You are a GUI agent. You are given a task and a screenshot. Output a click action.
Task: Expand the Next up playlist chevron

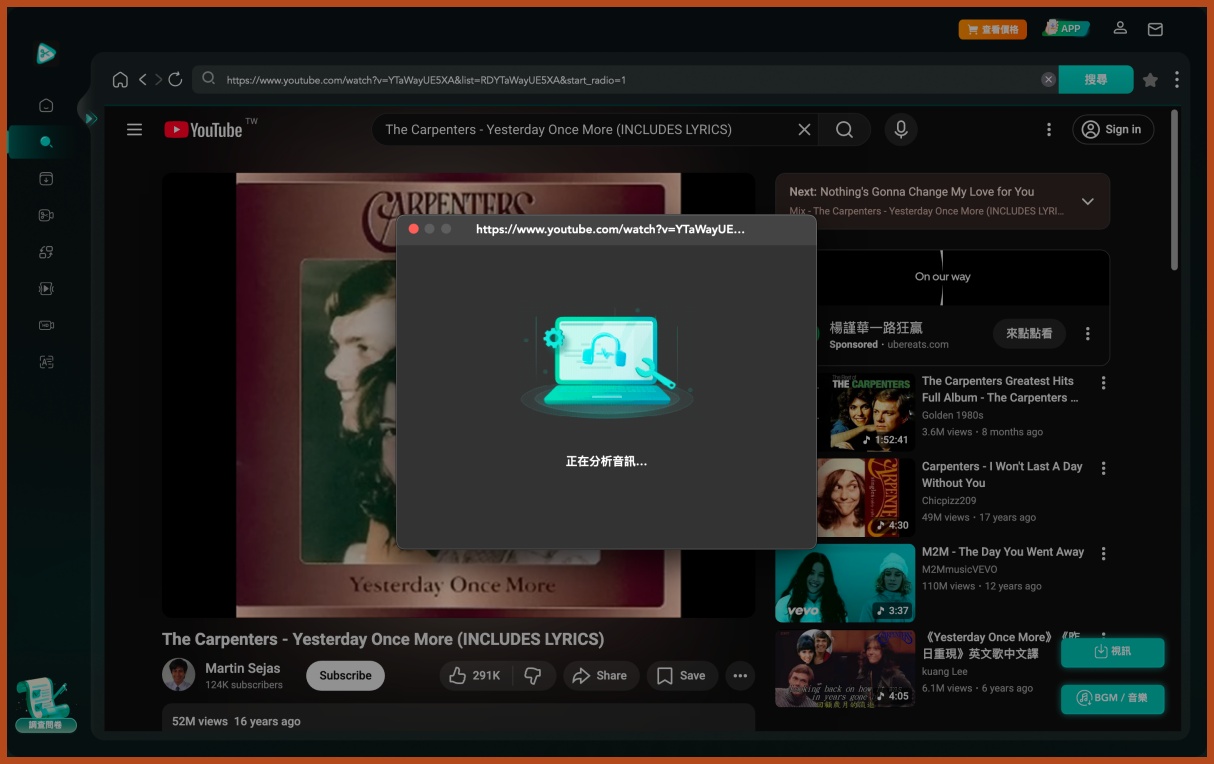click(1087, 201)
